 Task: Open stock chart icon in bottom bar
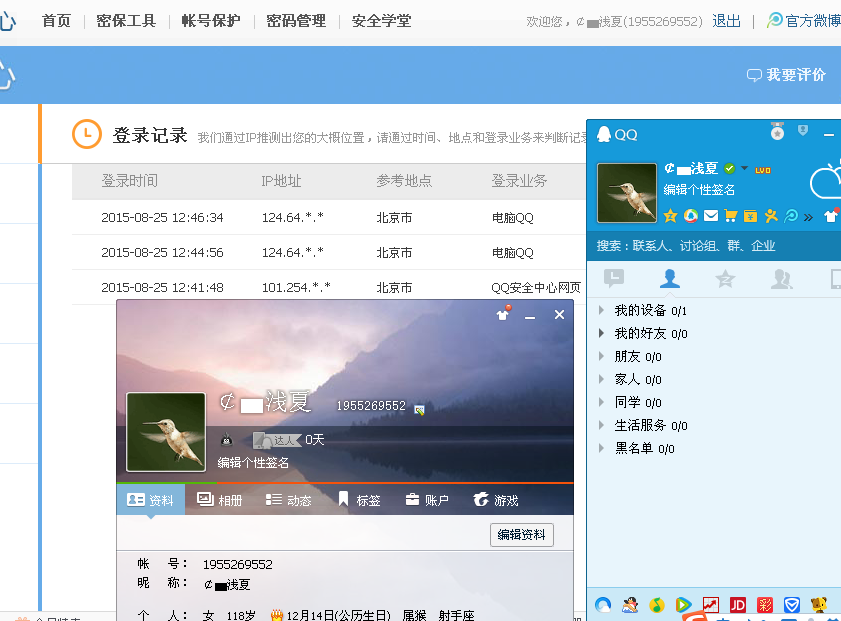click(711, 605)
